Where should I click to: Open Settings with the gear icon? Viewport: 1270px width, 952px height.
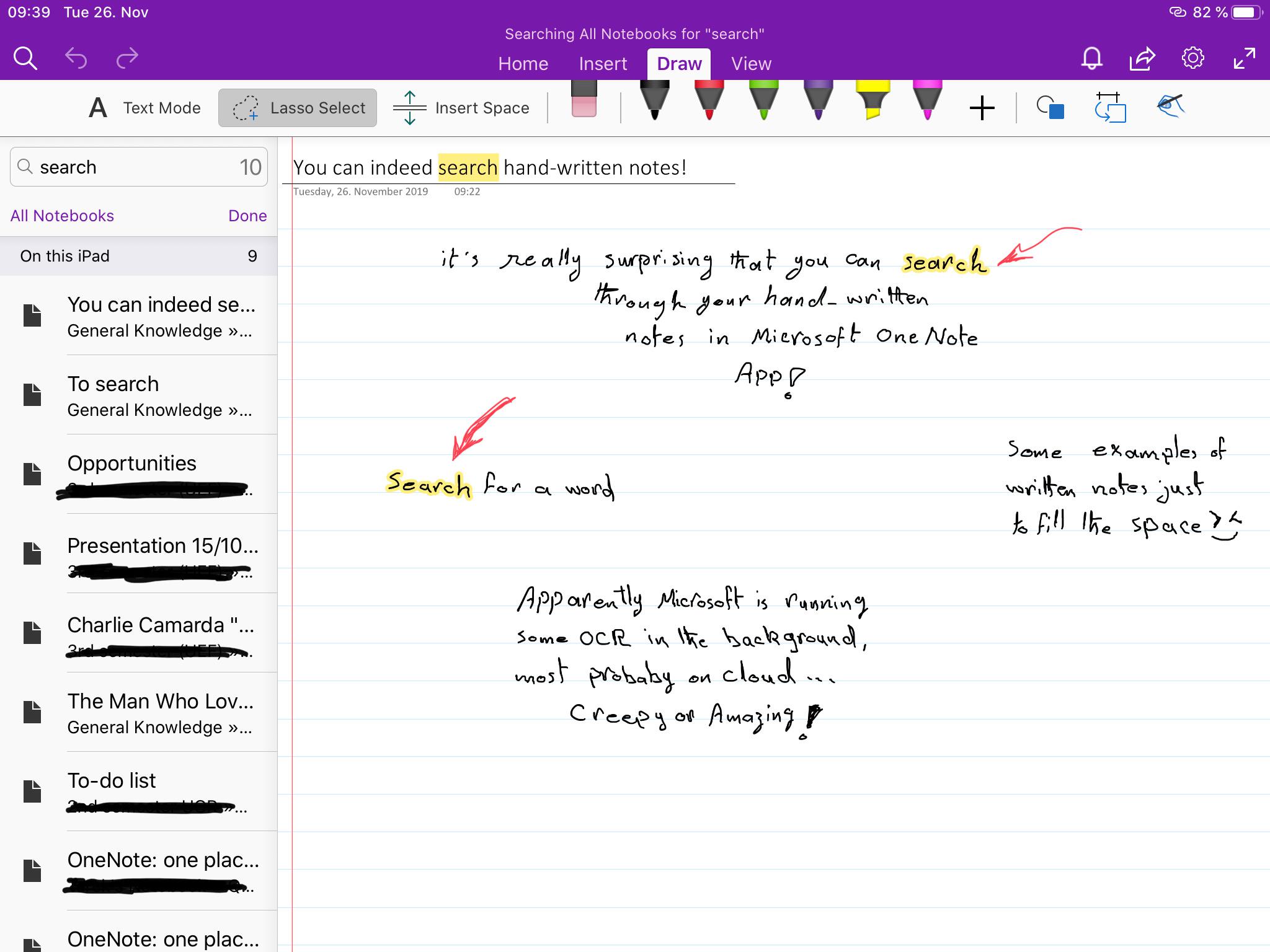(1192, 58)
